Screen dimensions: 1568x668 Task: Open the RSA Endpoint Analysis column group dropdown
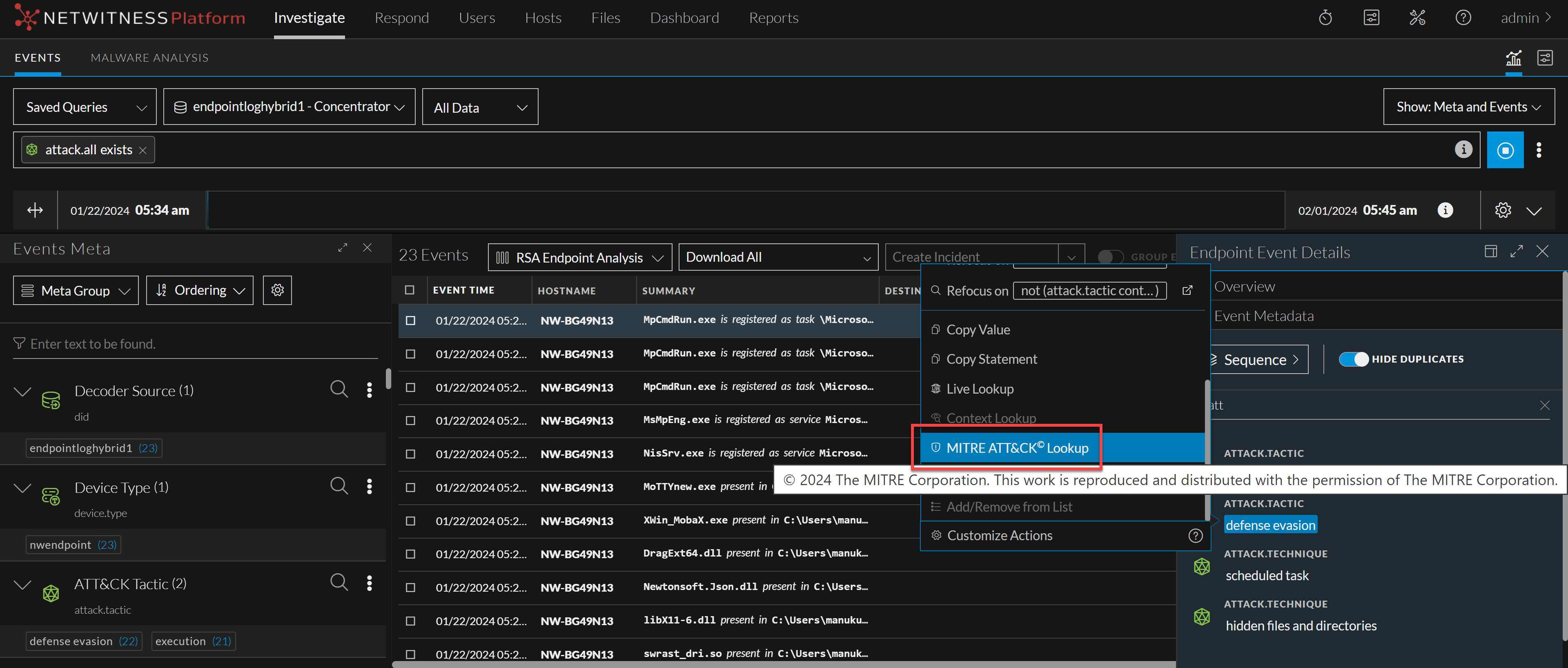click(579, 258)
